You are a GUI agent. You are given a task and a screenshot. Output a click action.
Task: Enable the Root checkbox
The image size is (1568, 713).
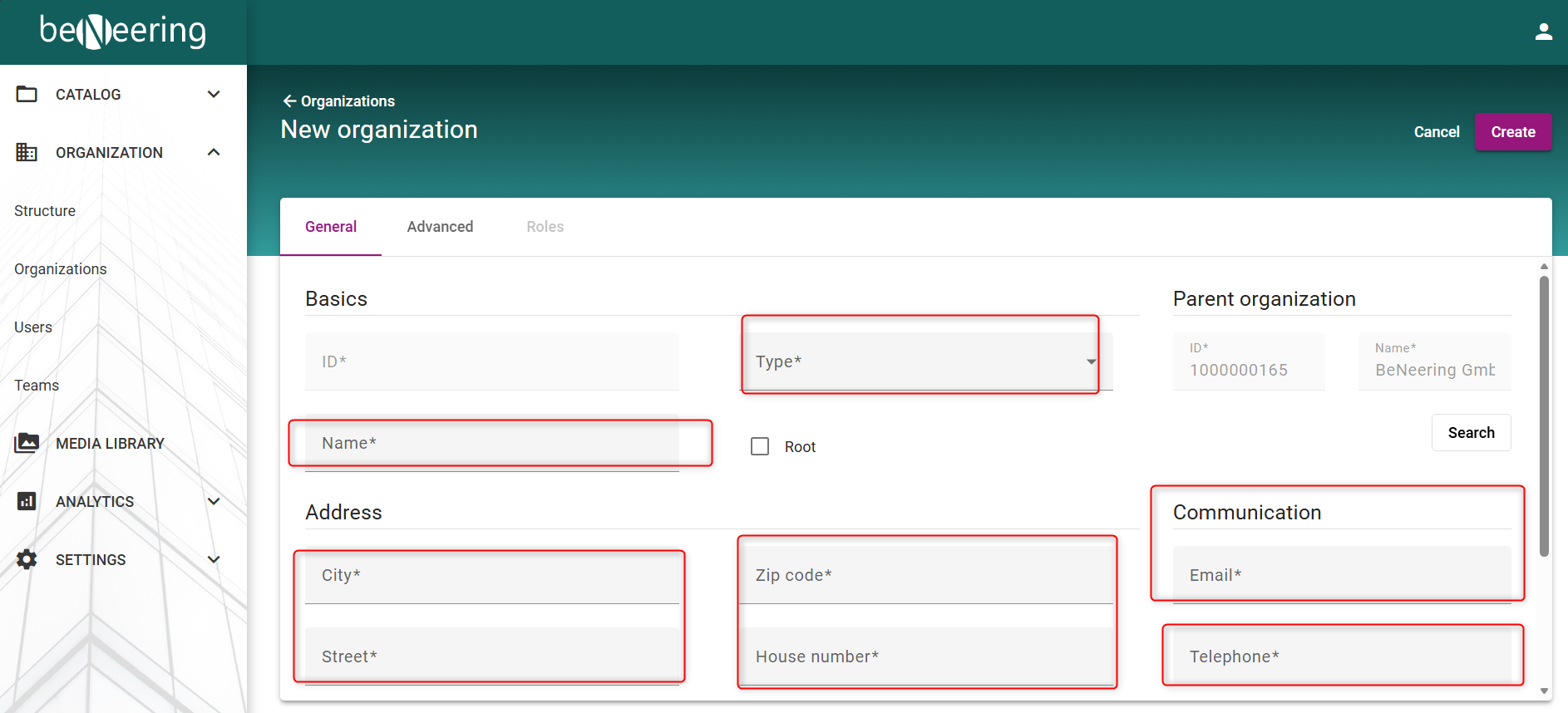point(760,446)
